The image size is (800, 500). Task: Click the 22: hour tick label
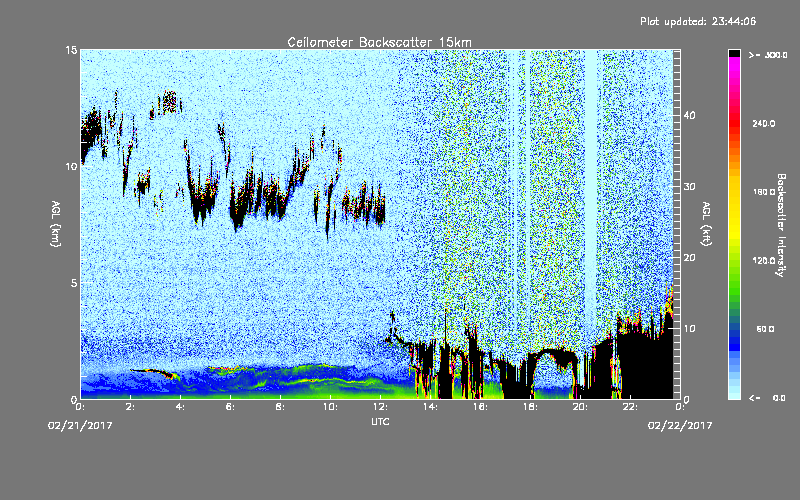point(630,407)
